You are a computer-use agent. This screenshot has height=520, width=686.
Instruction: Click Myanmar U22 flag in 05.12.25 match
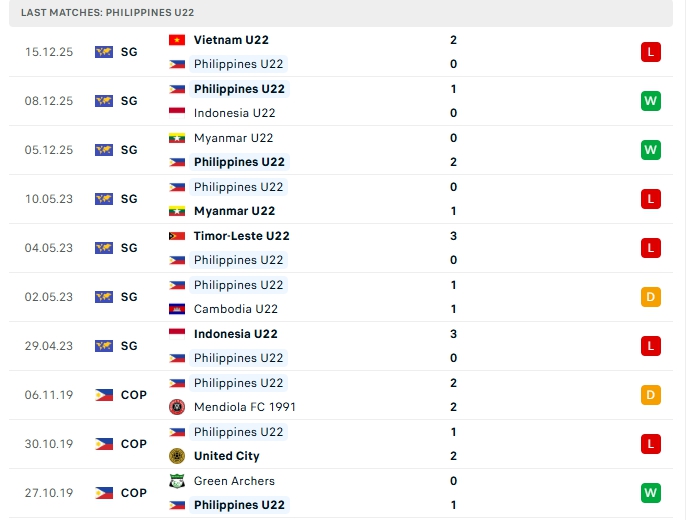[x=177, y=138]
